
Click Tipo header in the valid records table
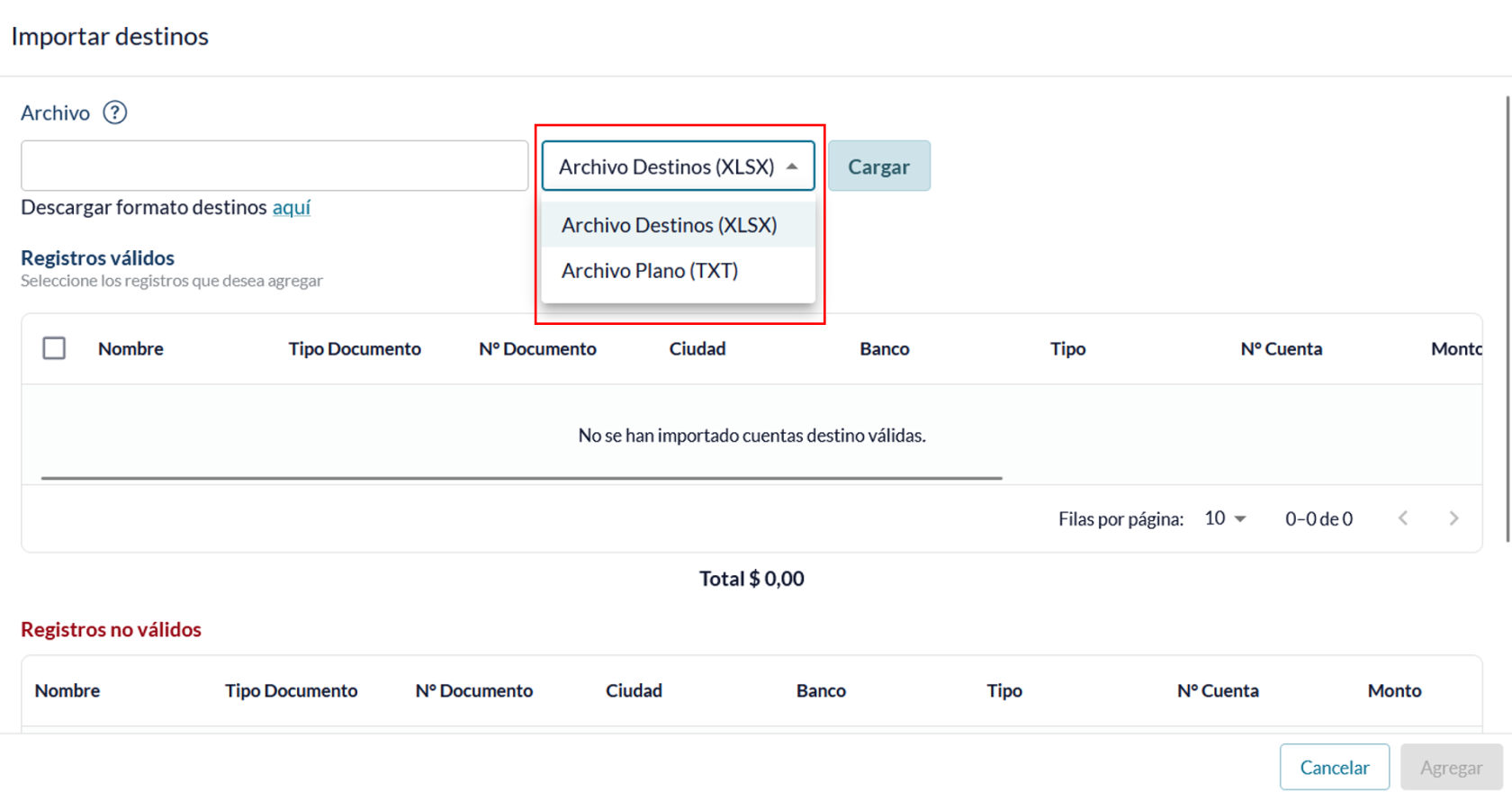pyautogui.click(x=1068, y=348)
